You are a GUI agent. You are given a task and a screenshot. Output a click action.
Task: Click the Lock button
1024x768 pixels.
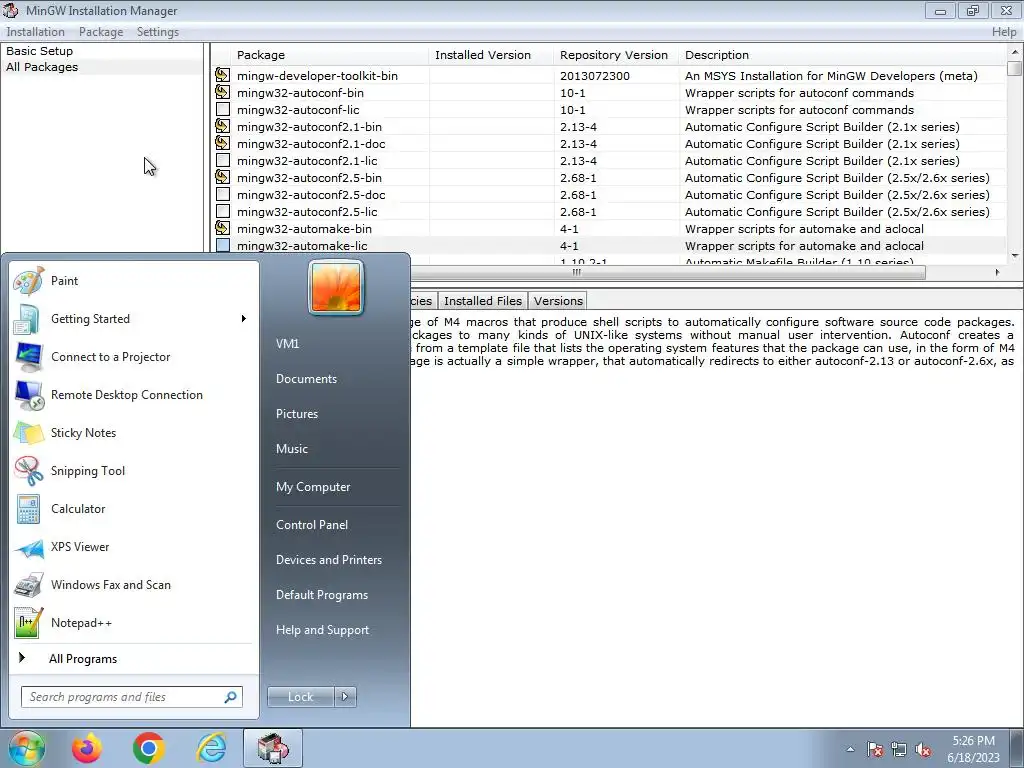click(x=301, y=697)
